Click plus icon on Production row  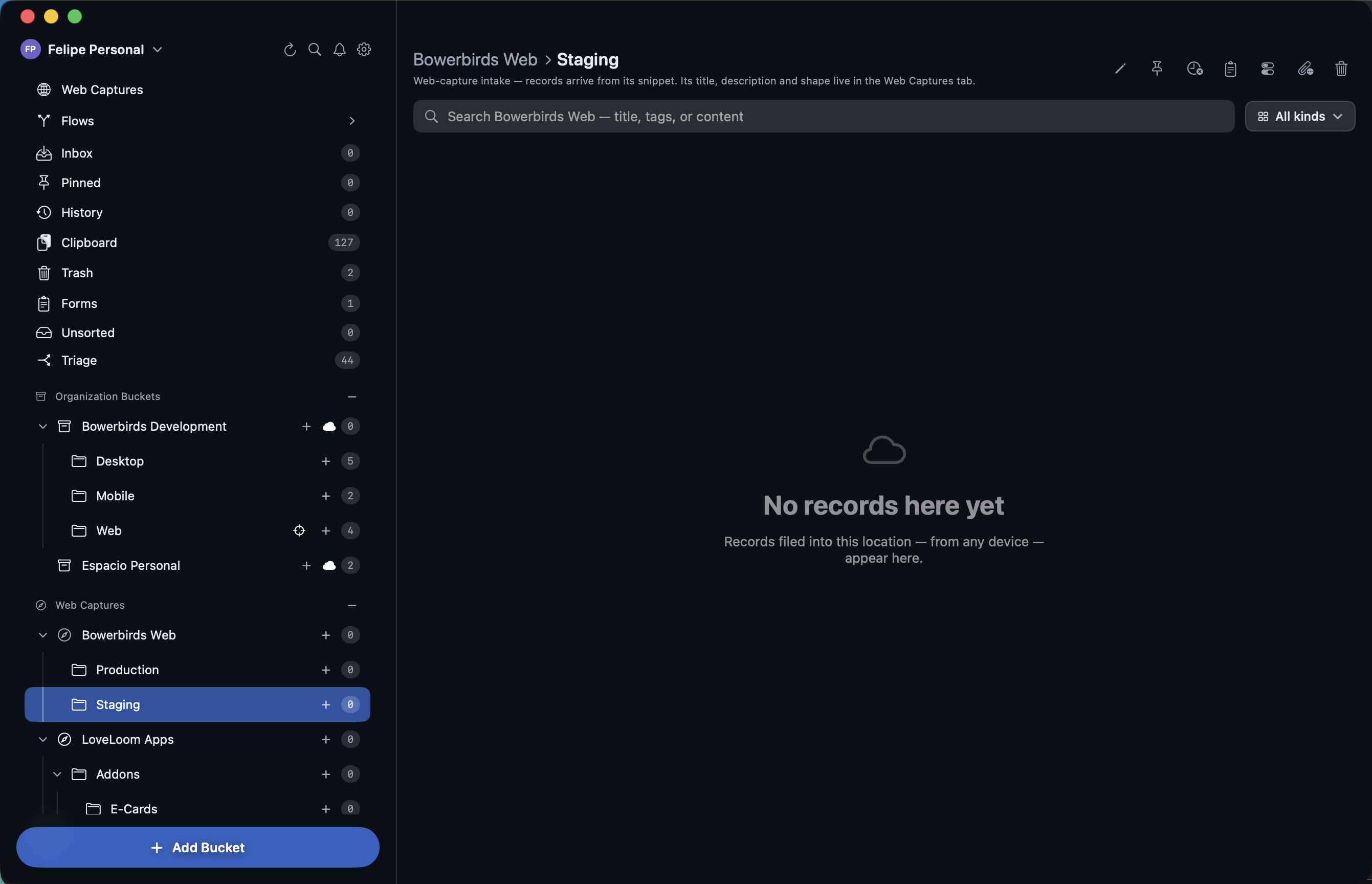[325, 670]
